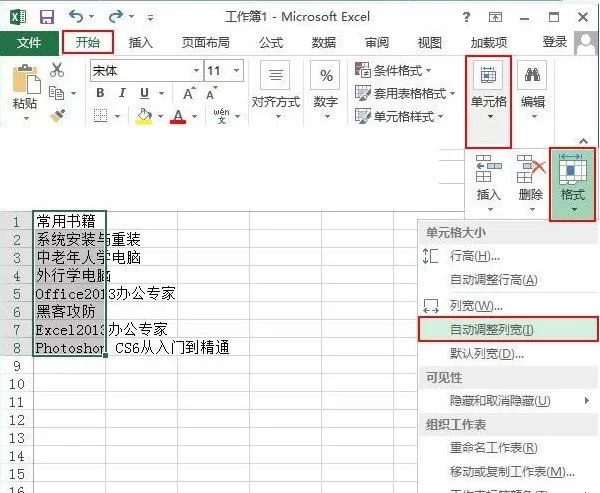Open the font name dropdown
Viewport: 600px width, 493px height.
pyautogui.click(x=196, y=71)
